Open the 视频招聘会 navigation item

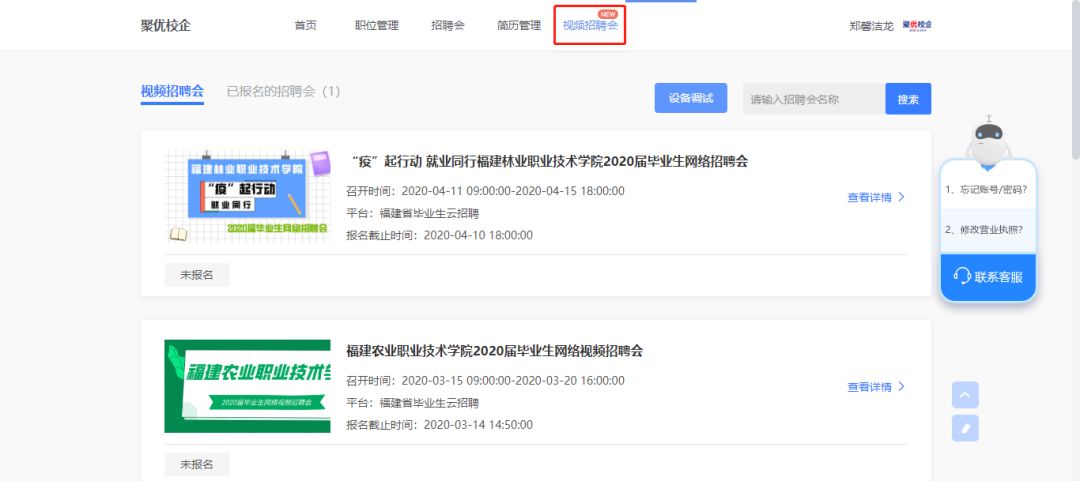tap(590, 26)
